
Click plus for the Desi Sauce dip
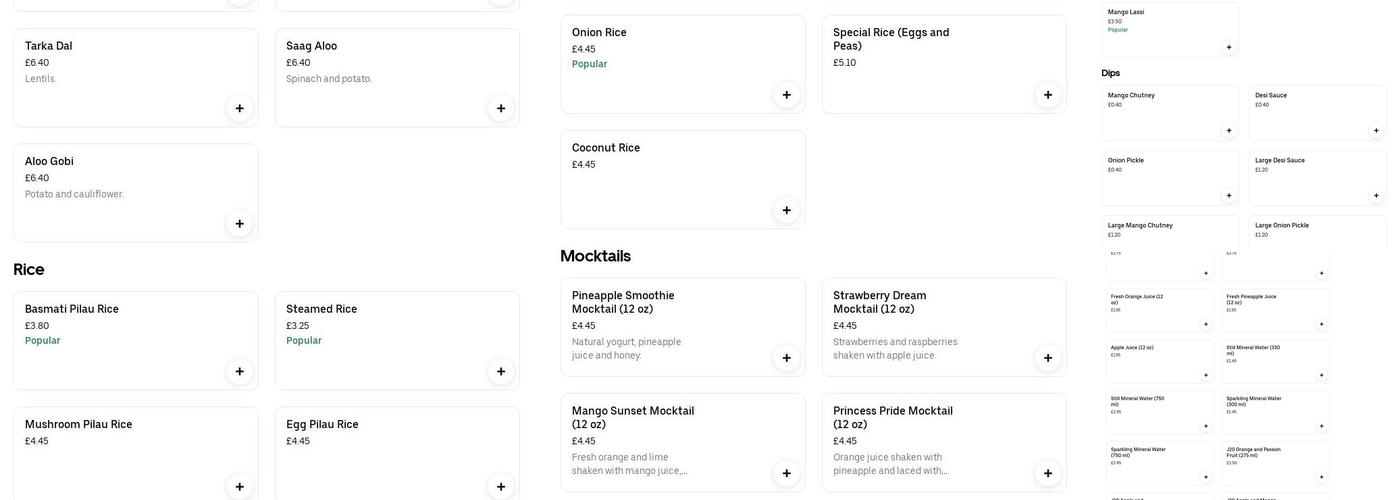coord(1376,130)
